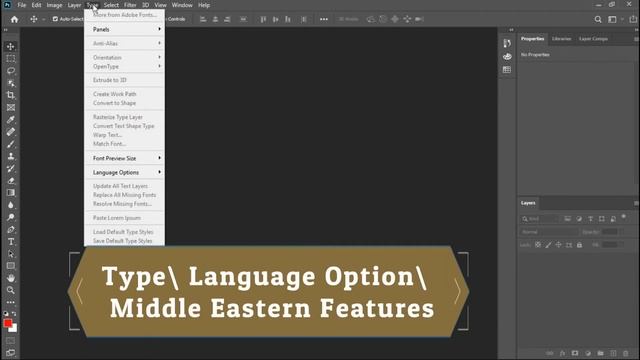Click the white background color swatch
Screen dimensions: 640x360
[x=13, y=328]
